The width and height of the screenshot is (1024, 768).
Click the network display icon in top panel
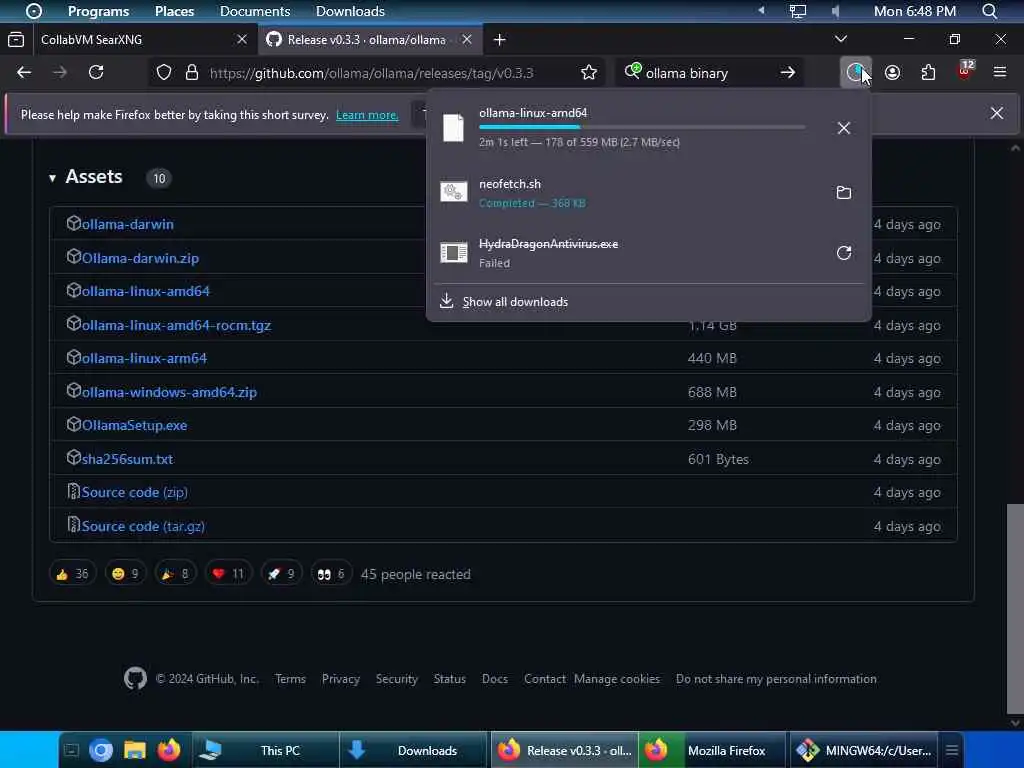[x=798, y=11]
